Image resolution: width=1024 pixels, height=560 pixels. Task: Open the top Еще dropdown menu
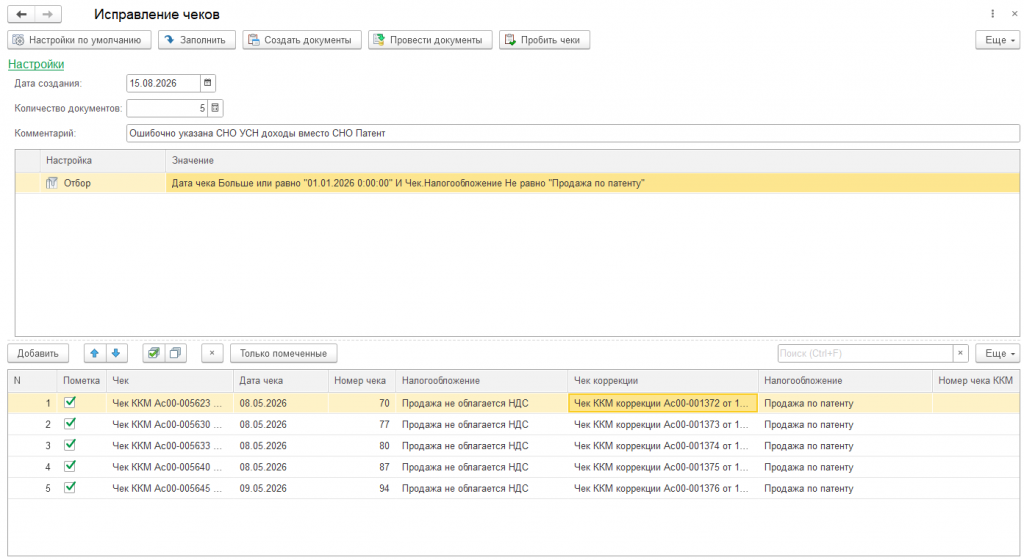997,40
